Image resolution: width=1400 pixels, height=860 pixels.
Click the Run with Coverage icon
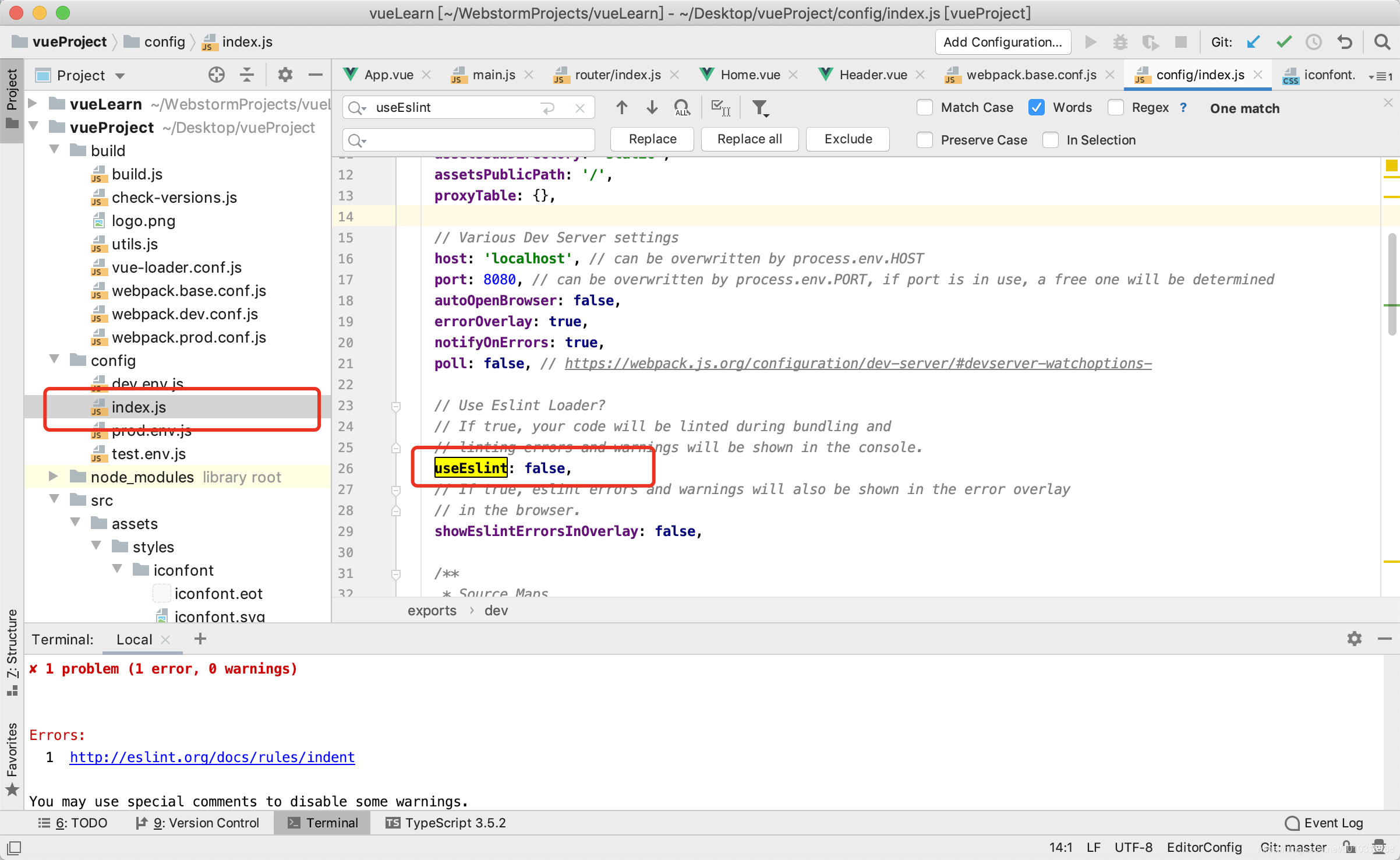(x=1150, y=42)
